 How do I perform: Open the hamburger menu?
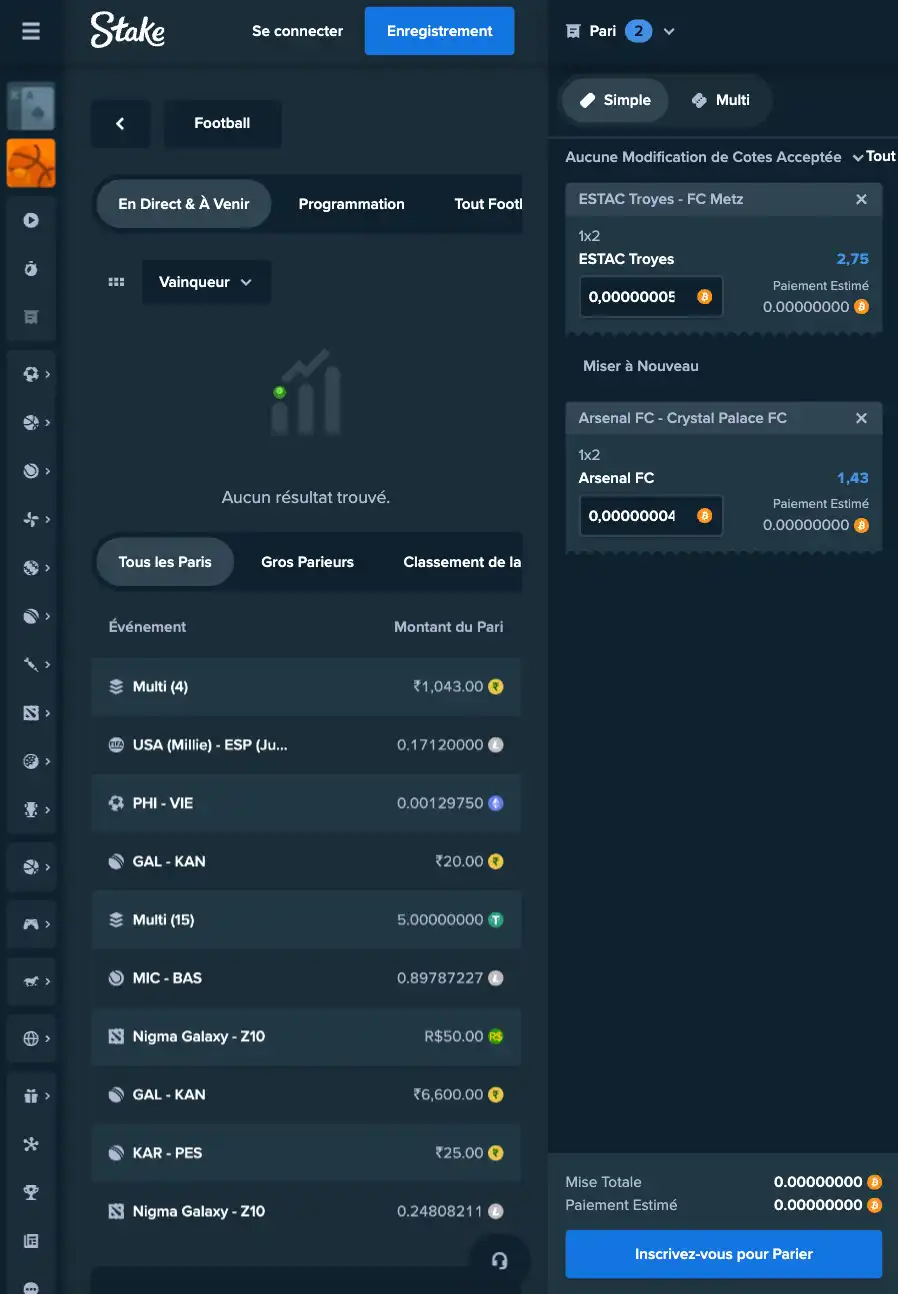click(31, 31)
